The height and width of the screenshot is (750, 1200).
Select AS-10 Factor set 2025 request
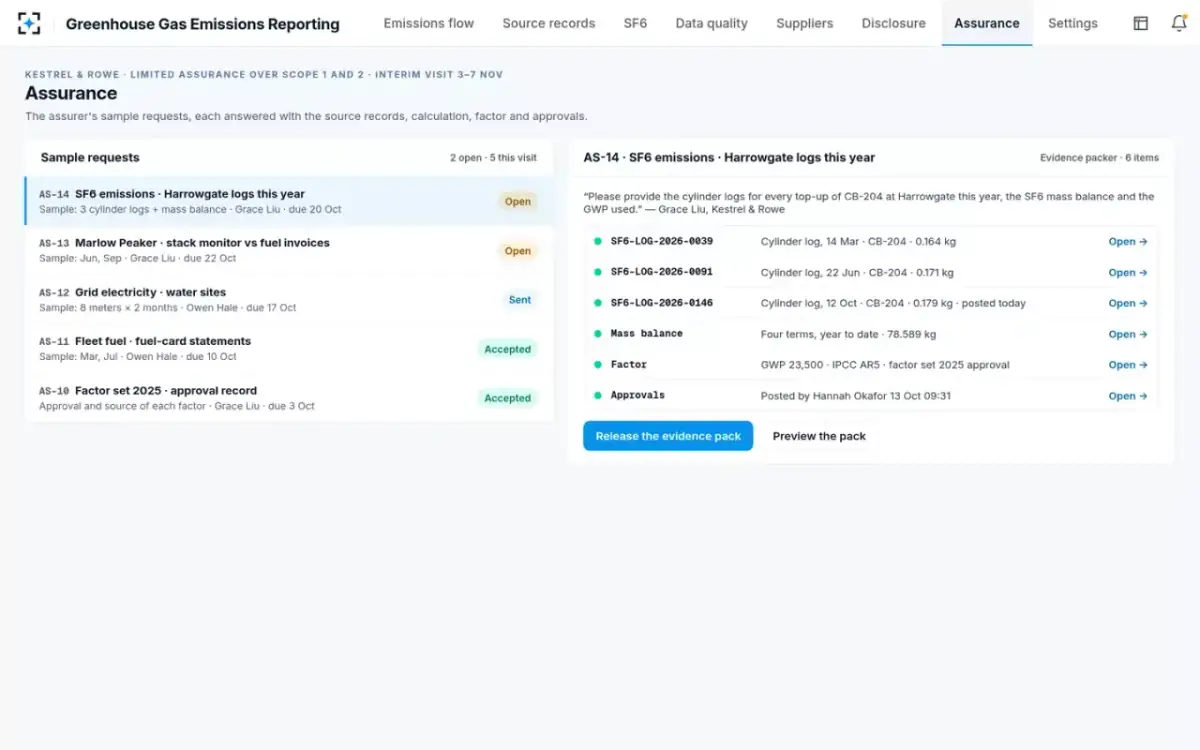289,397
